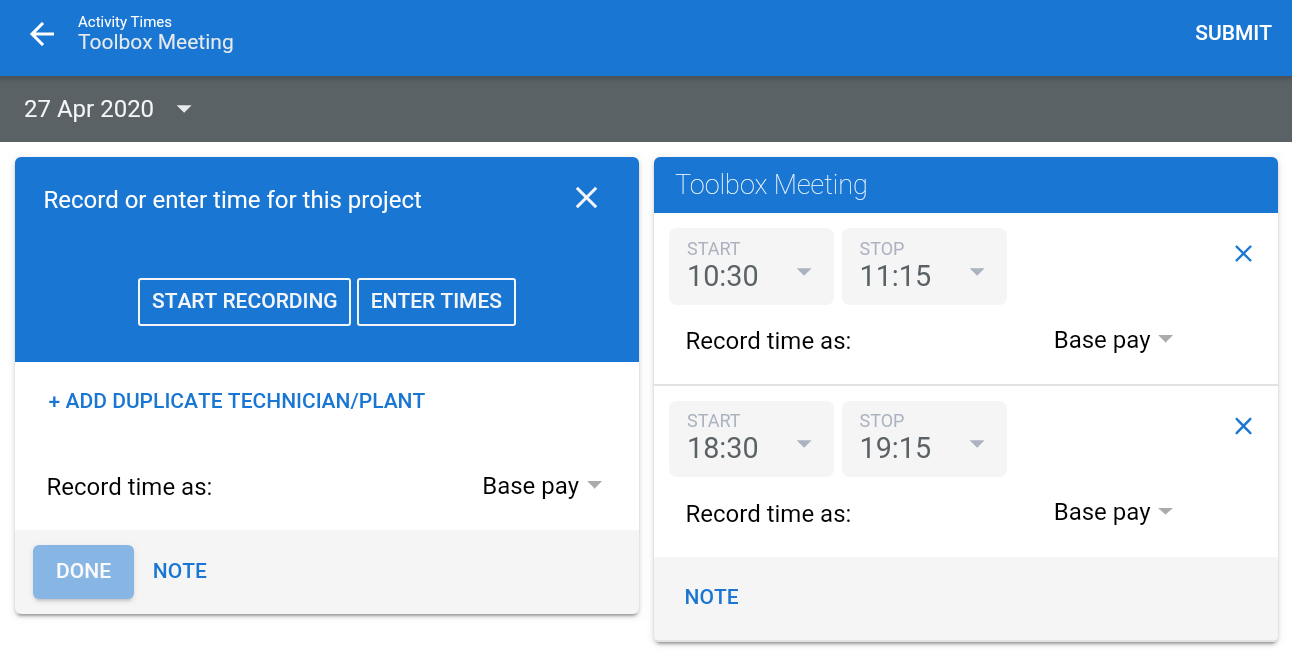Change Base pay in left panel

pos(542,486)
